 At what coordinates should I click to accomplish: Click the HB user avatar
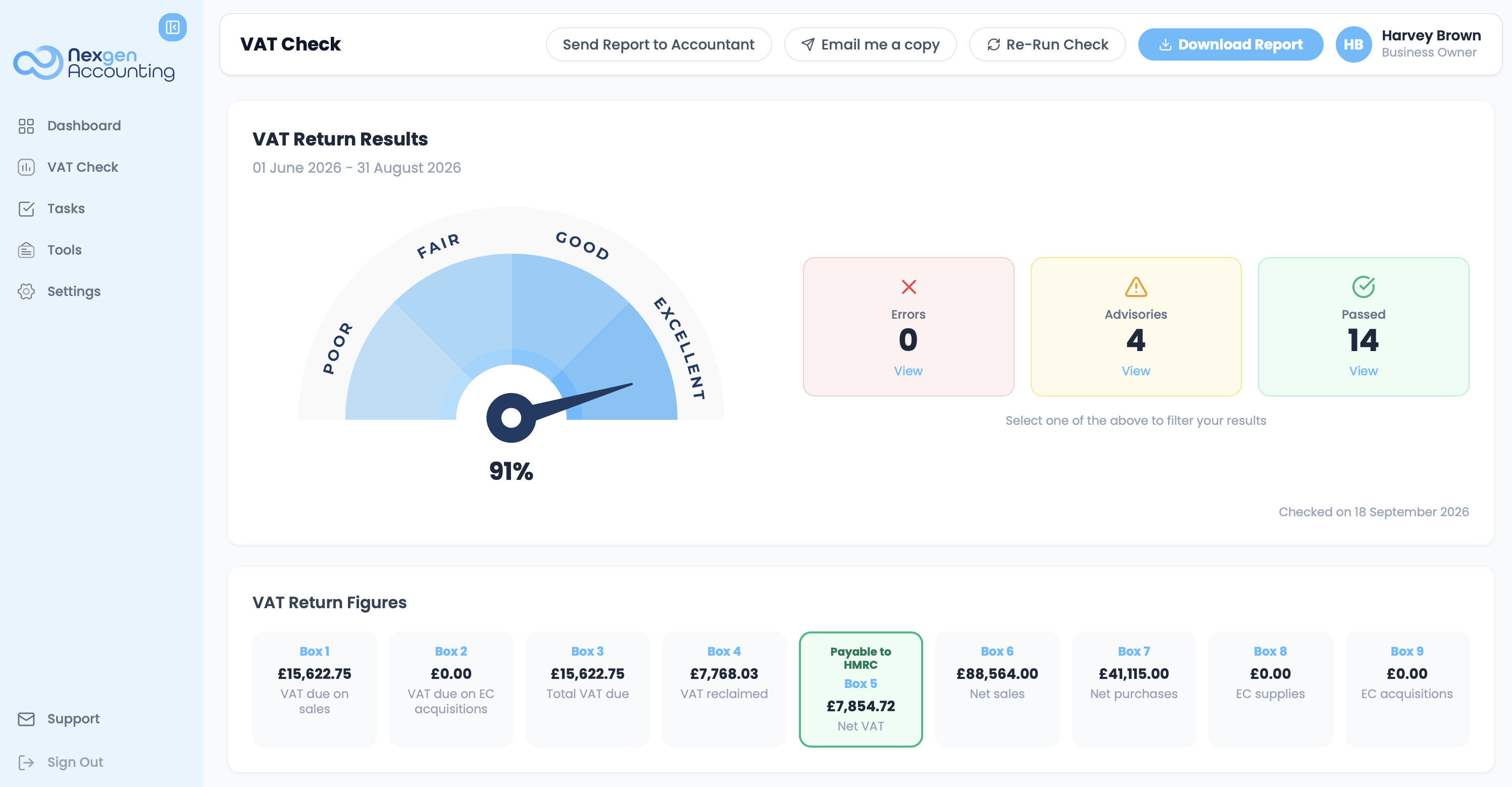pyautogui.click(x=1353, y=44)
